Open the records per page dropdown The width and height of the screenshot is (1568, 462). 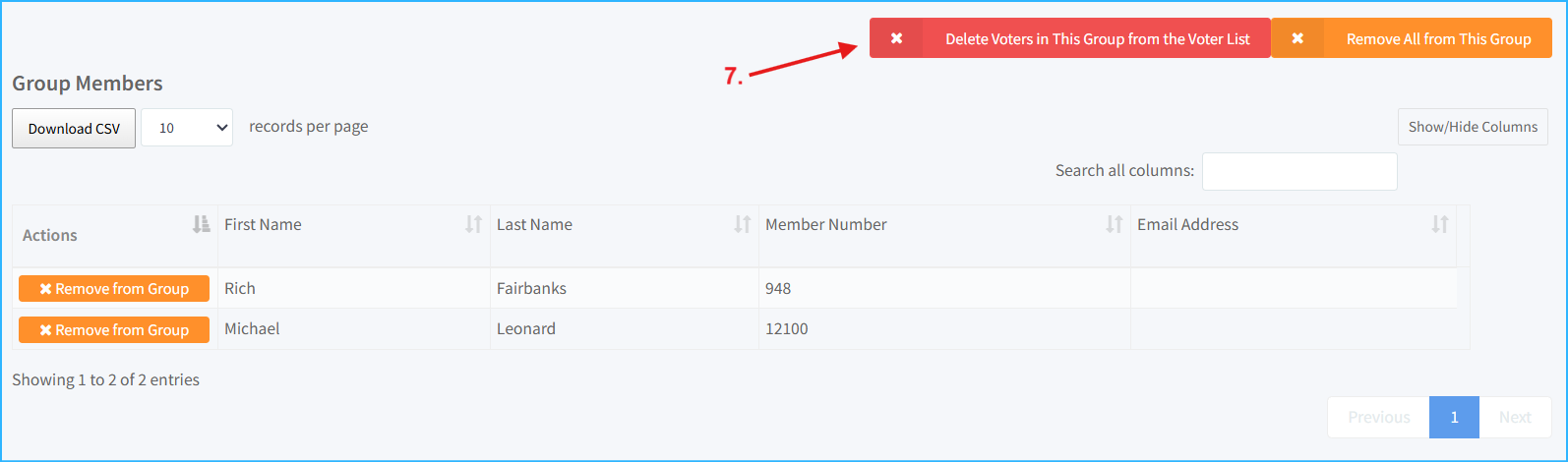187,128
